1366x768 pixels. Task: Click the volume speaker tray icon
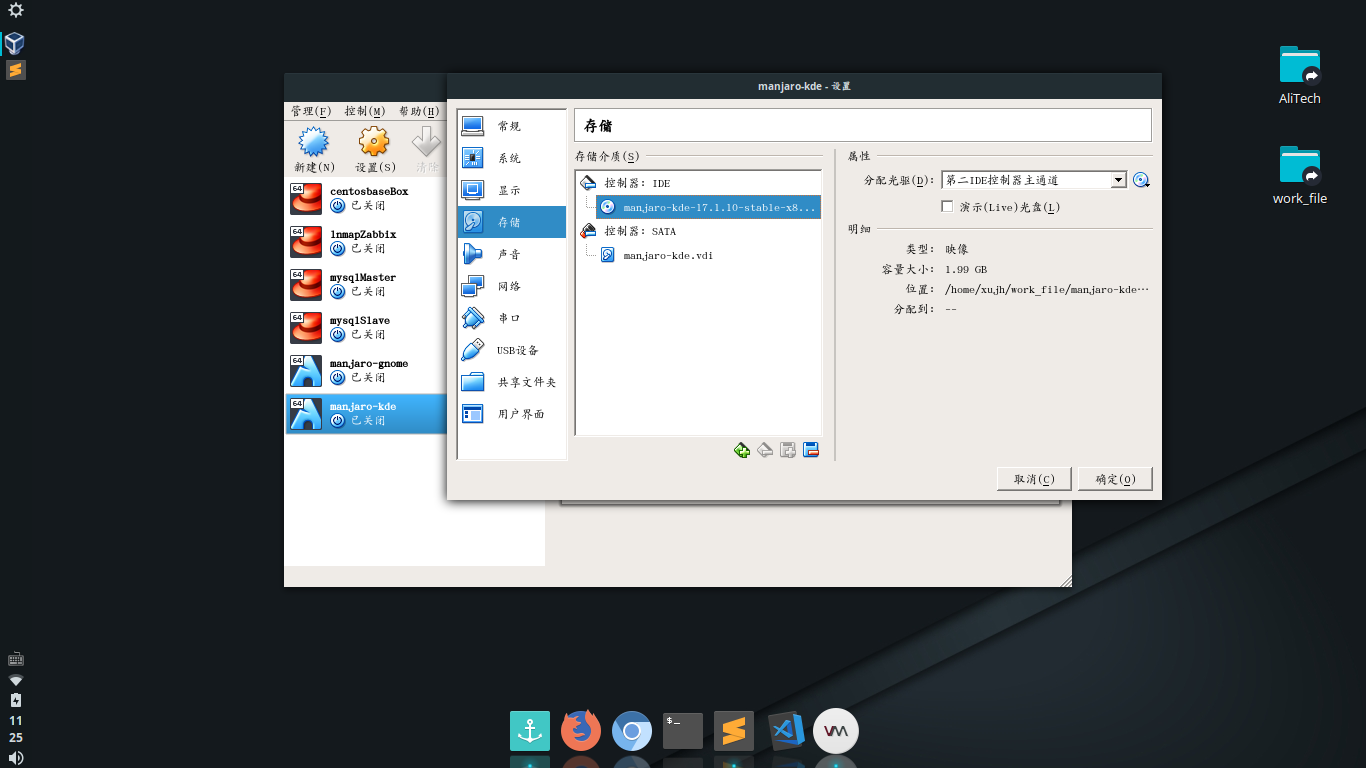tap(15, 758)
